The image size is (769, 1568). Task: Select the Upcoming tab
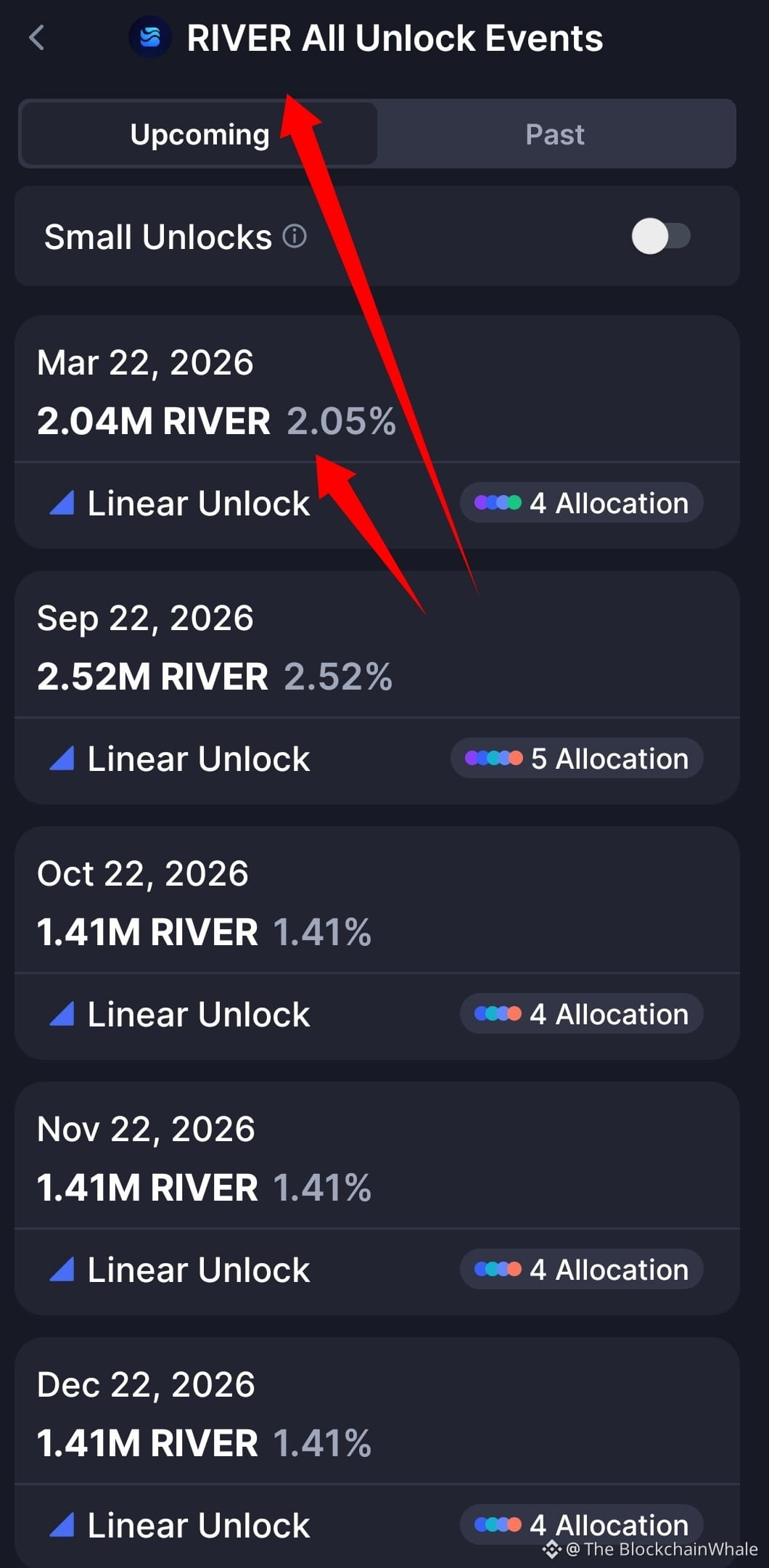200,134
